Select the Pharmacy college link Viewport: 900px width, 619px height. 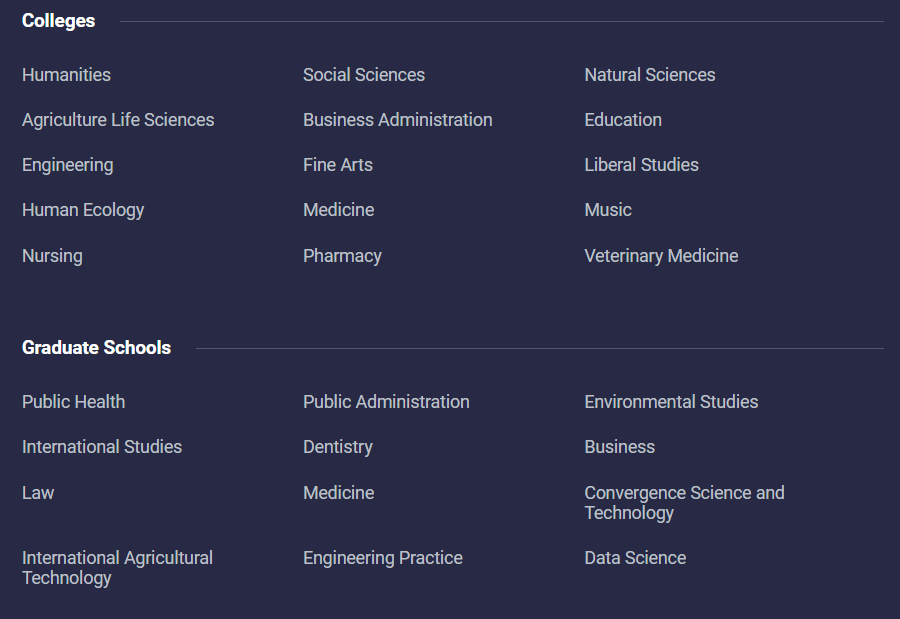[x=342, y=256]
